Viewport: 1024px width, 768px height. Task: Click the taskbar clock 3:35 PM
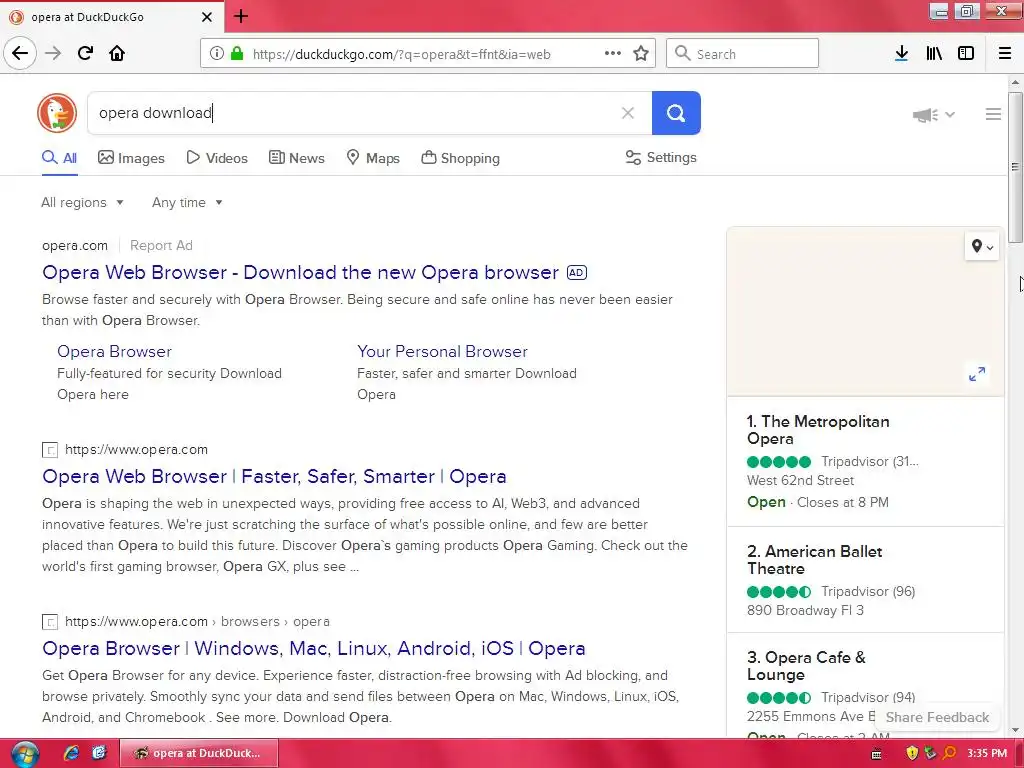point(987,753)
